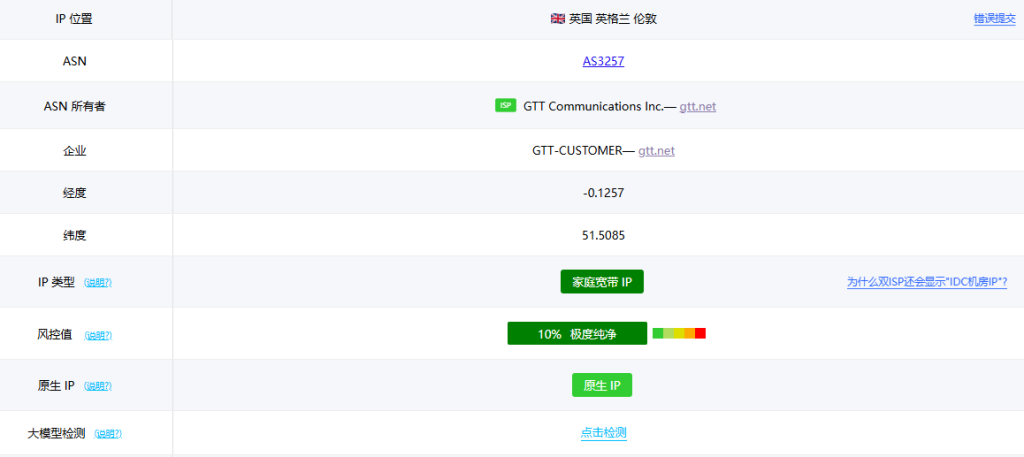Image resolution: width=1024 pixels, height=457 pixels.
Task: Open 说明 help beside 大模型检测
Action: pyautogui.click(x=108, y=434)
